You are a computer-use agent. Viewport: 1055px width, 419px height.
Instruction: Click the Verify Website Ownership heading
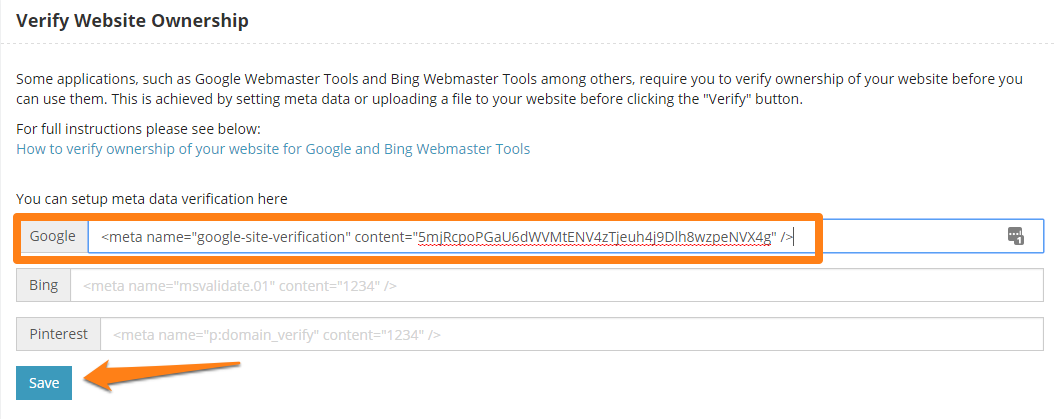click(x=132, y=20)
